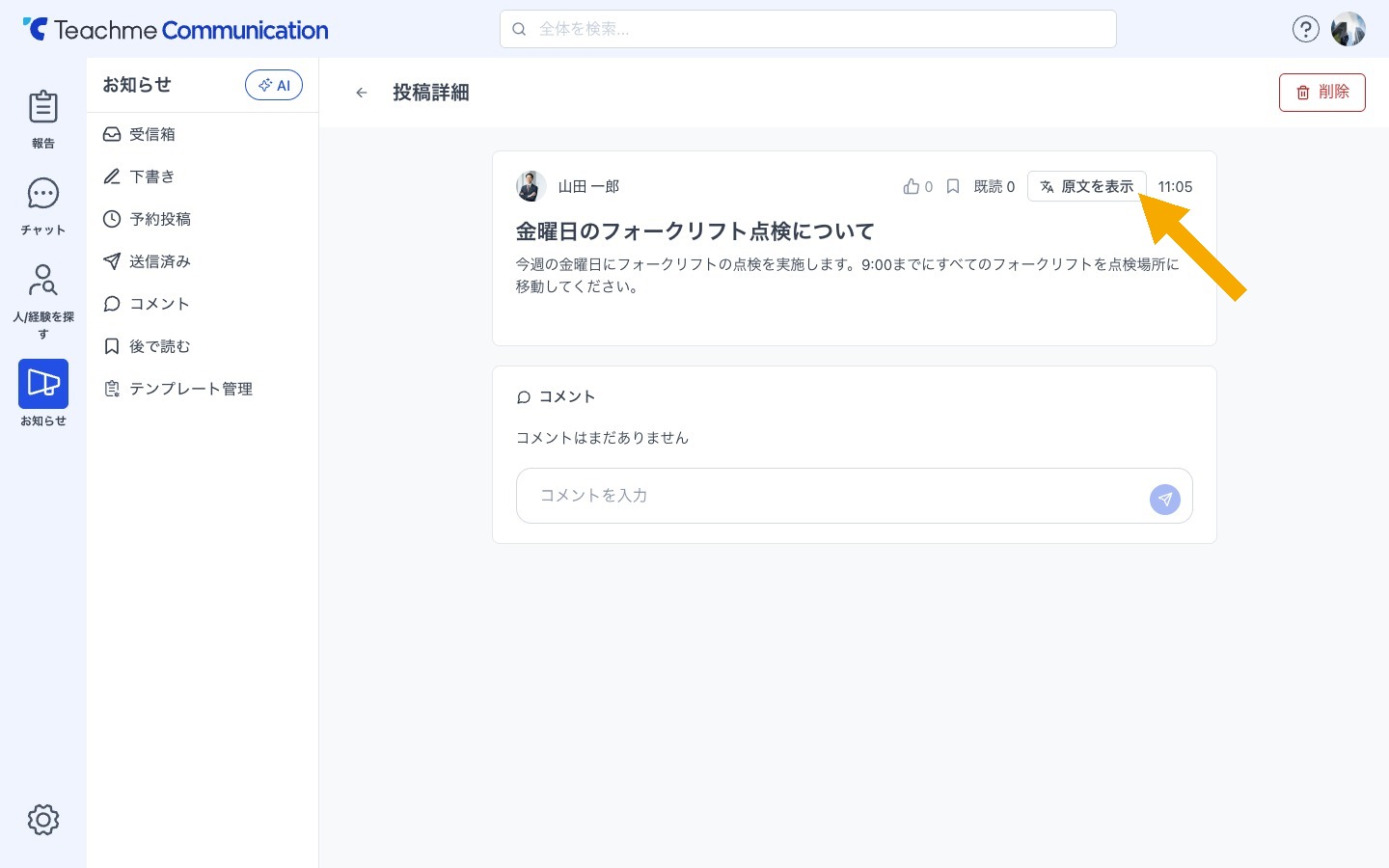Like the post with thumbs-up icon
1389x868 pixels.
click(x=912, y=186)
